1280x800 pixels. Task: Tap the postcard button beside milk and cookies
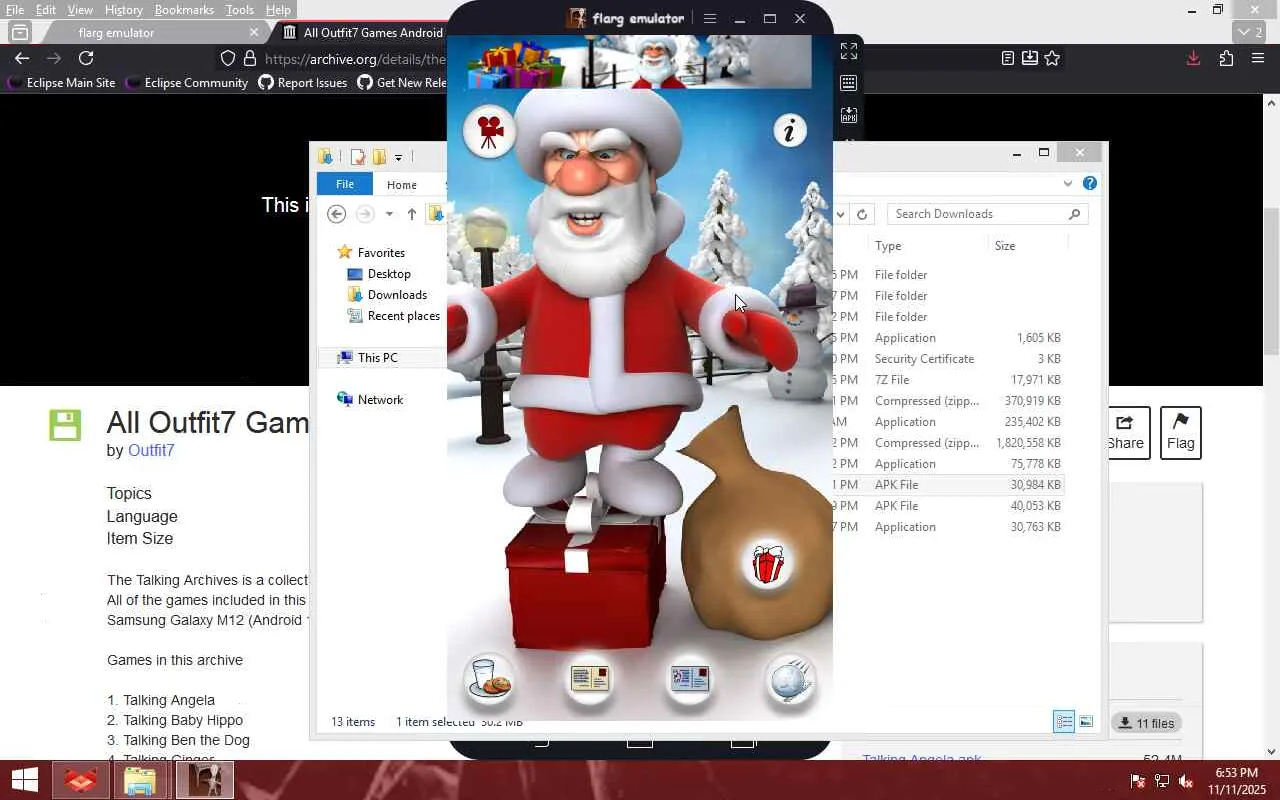589,679
